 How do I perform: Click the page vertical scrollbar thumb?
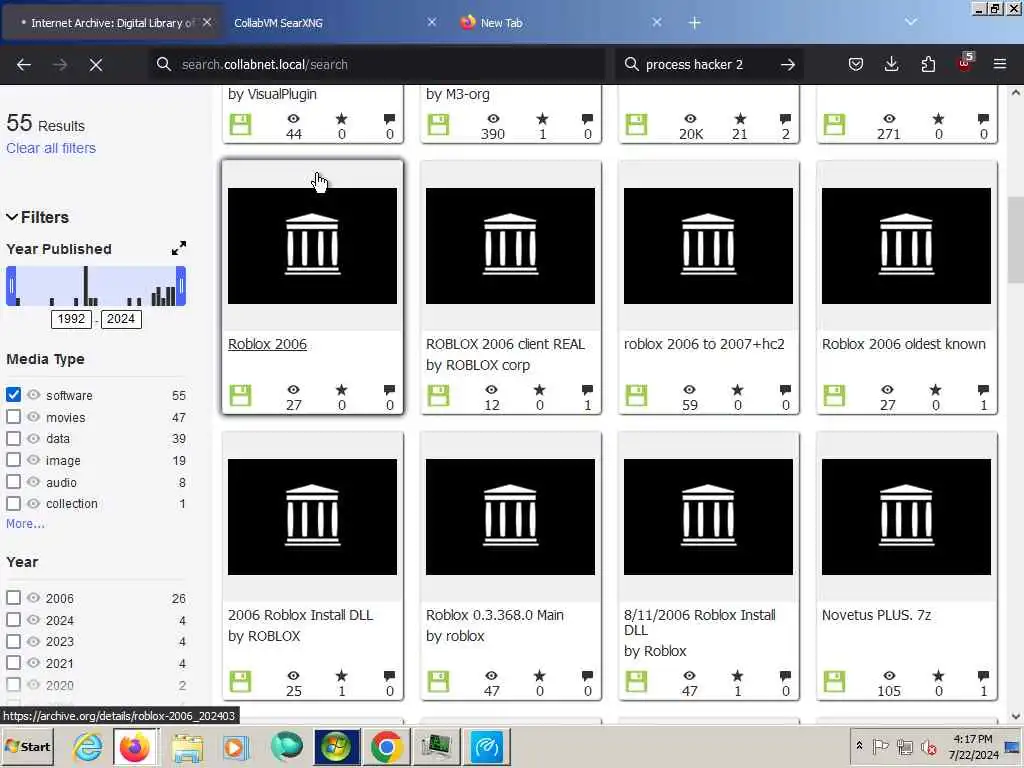tap(1015, 240)
